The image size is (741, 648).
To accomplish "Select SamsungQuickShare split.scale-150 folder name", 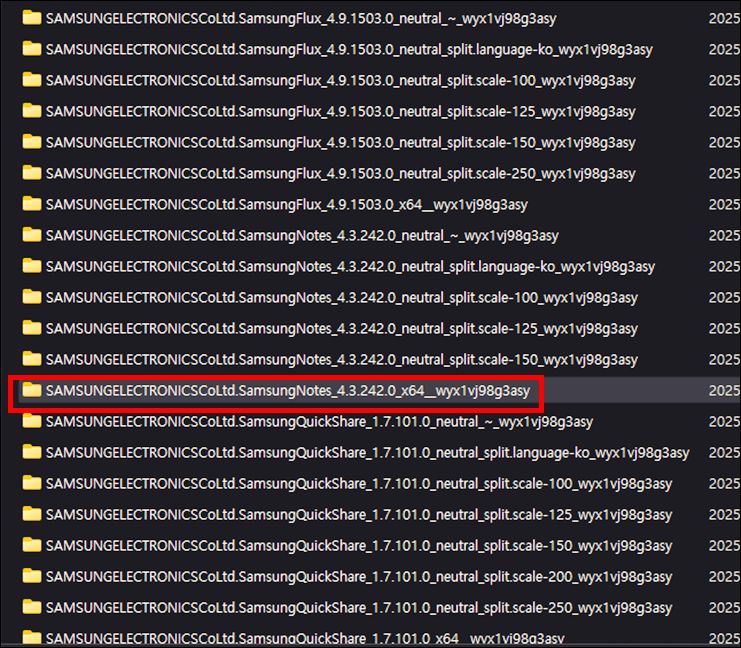I will click(x=359, y=546).
